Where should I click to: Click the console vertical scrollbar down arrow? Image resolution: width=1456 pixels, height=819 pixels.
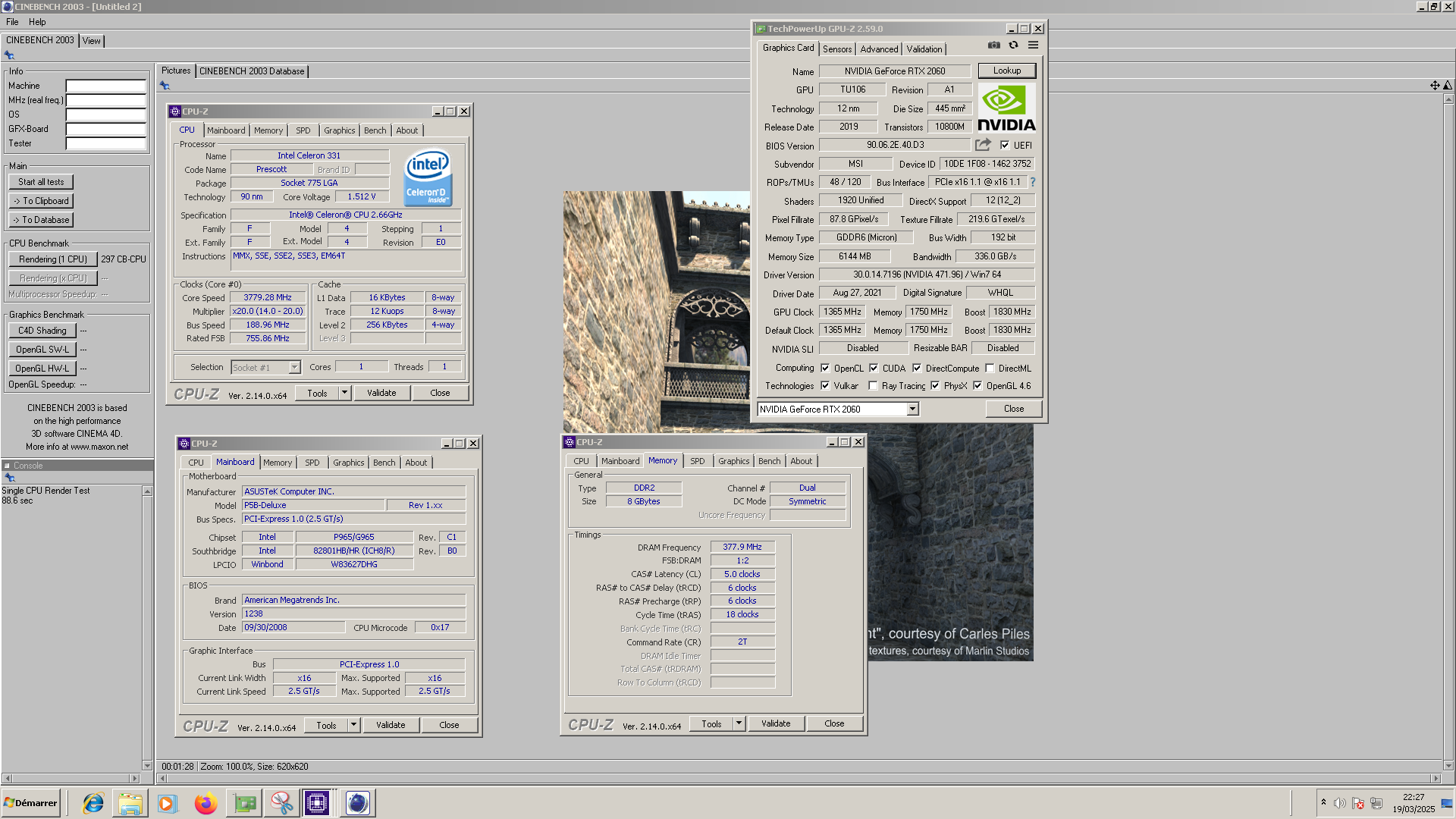(x=147, y=766)
